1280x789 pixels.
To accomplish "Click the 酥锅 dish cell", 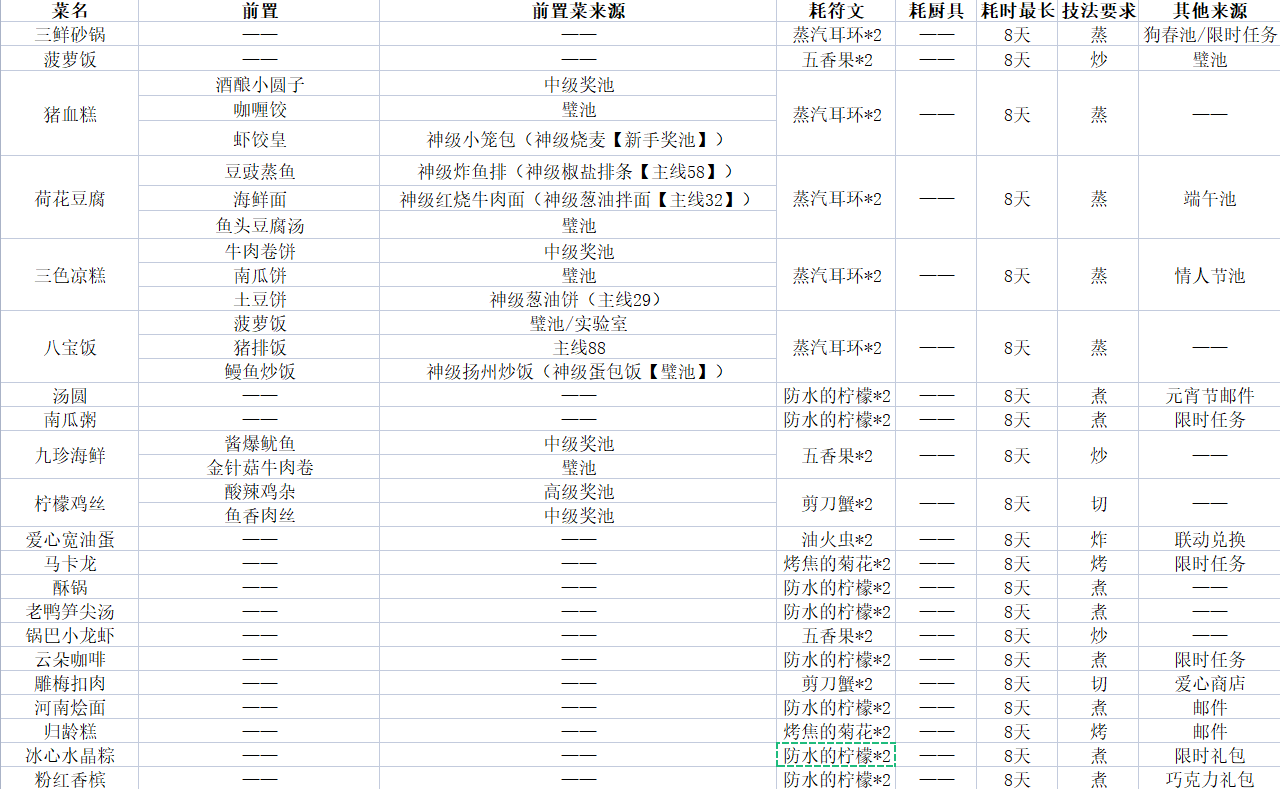I will [70, 587].
